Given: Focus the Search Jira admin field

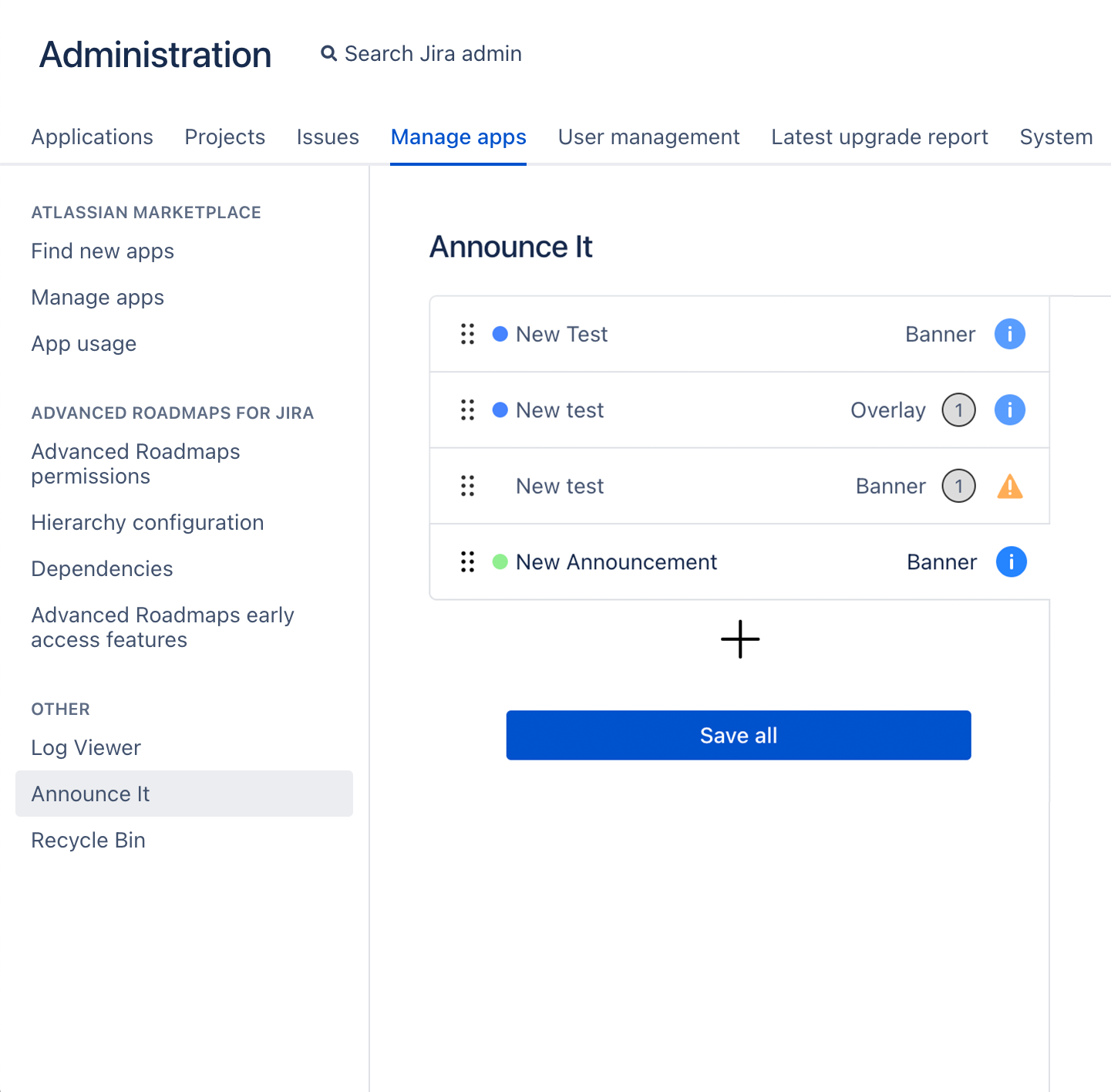Looking at the screenshot, I should 433,54.
